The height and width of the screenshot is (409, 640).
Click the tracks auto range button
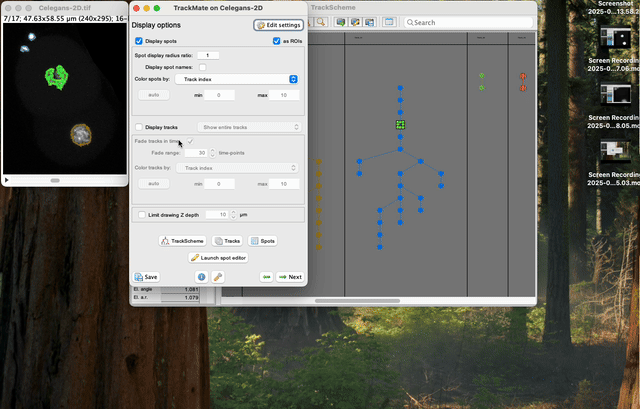tap(153, 184)
